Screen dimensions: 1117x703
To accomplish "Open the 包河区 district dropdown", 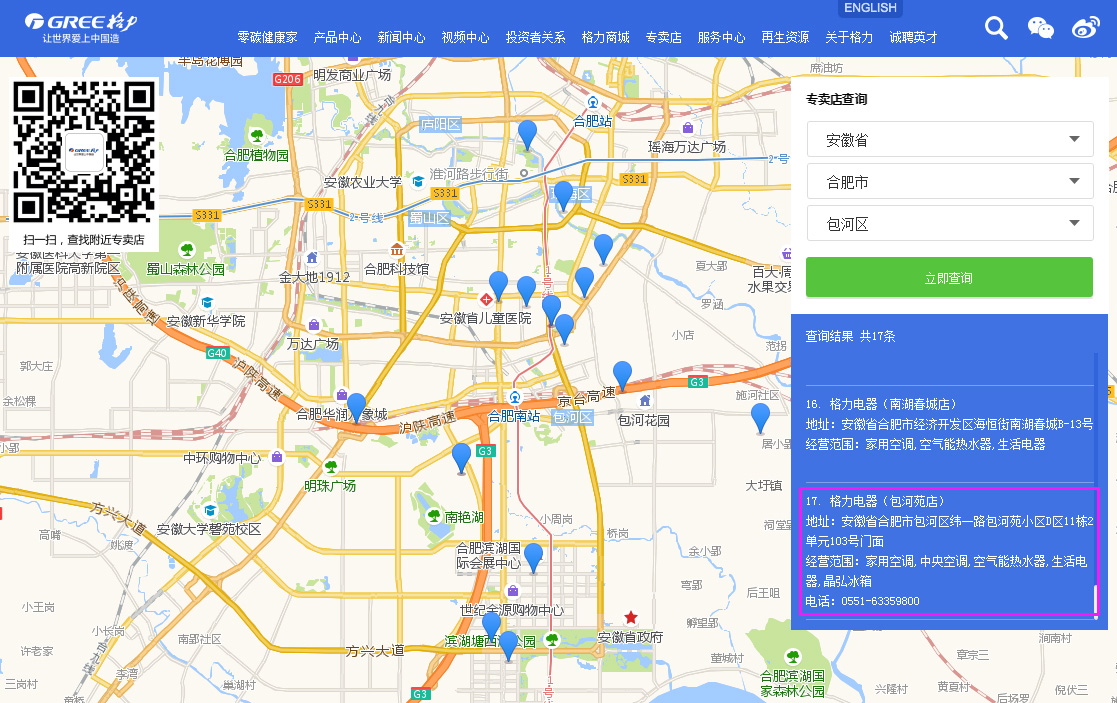I will click(950, 224).
